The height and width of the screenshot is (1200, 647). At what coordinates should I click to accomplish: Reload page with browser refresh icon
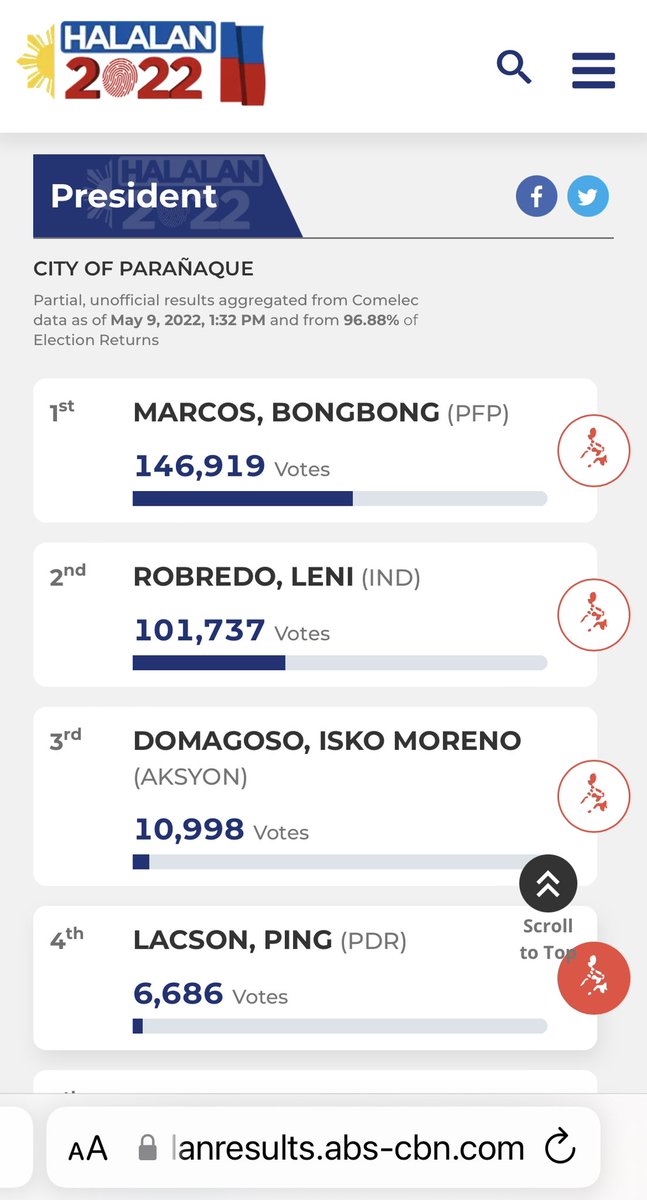pyautogui.click(x=561, y=1147)
